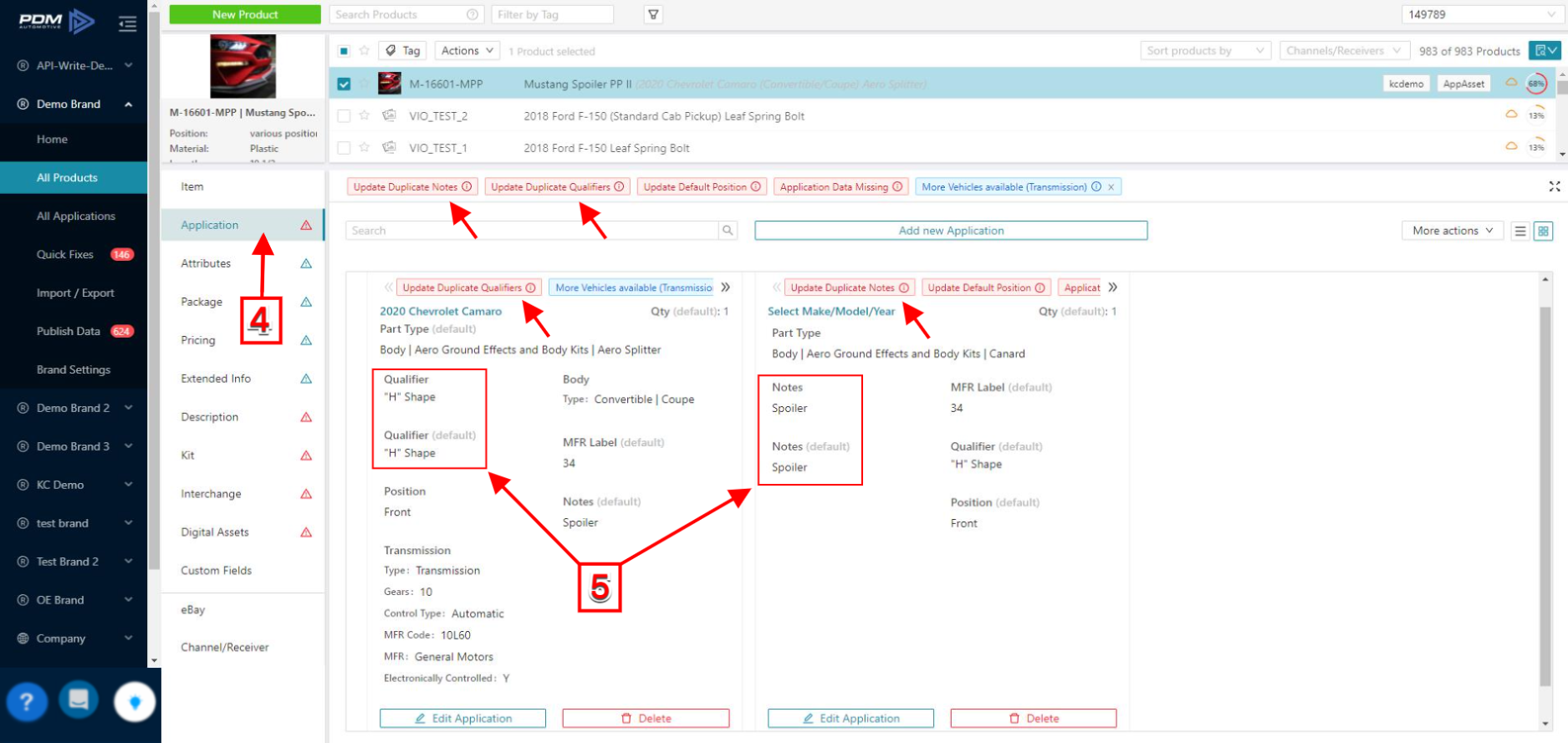The width and height of the screenshot is (1568, 743).
Task: Open the Channels/Receivers dropdown
Action: click(x=1344, y=51)
